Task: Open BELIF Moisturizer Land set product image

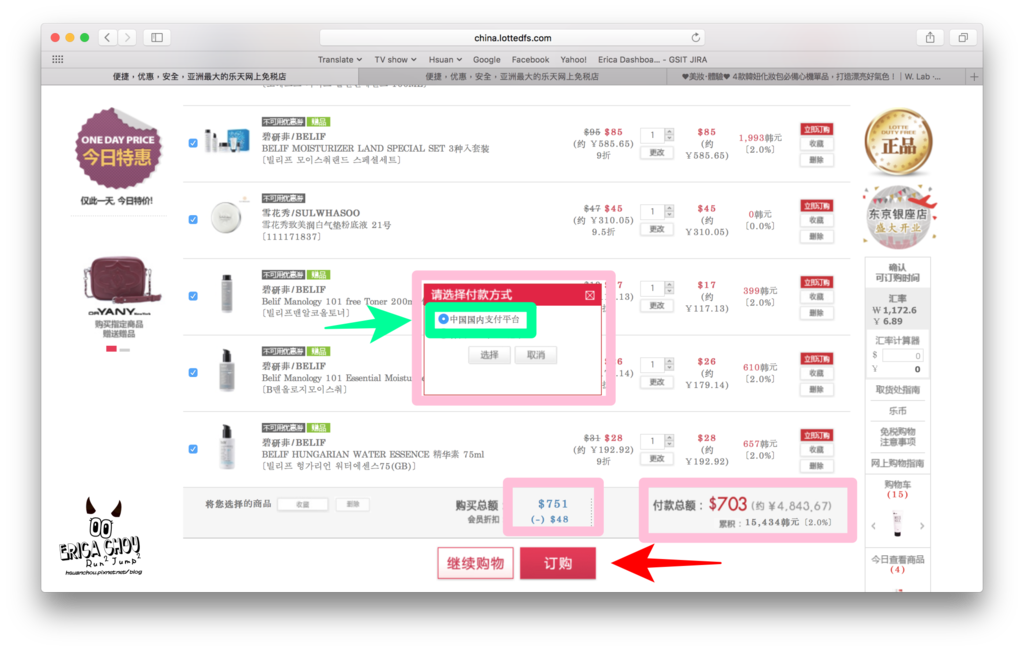Action: pyautogui.click(x=226, y=140)
